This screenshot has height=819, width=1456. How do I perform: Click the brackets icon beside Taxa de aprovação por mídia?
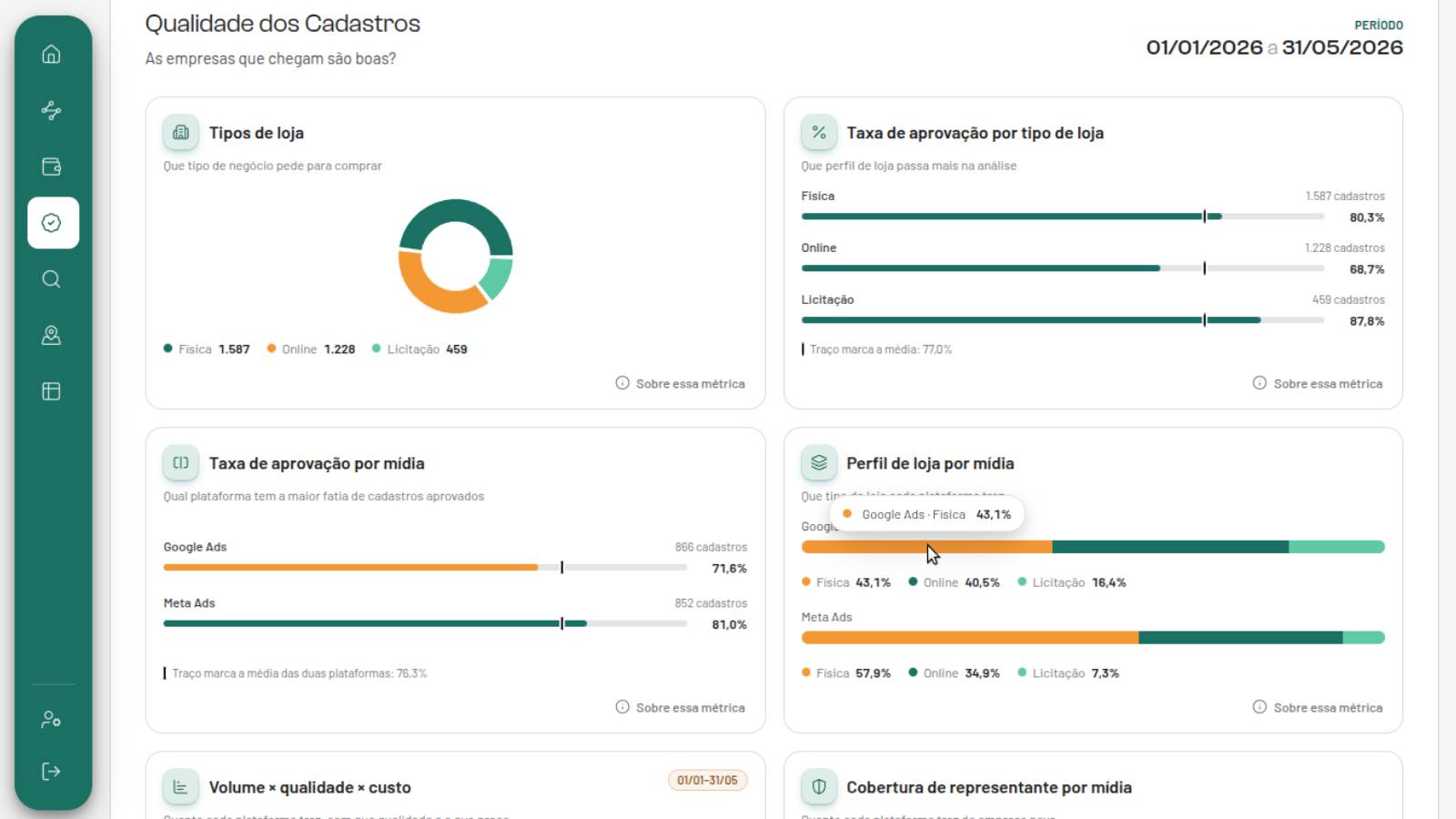point(181,463)
